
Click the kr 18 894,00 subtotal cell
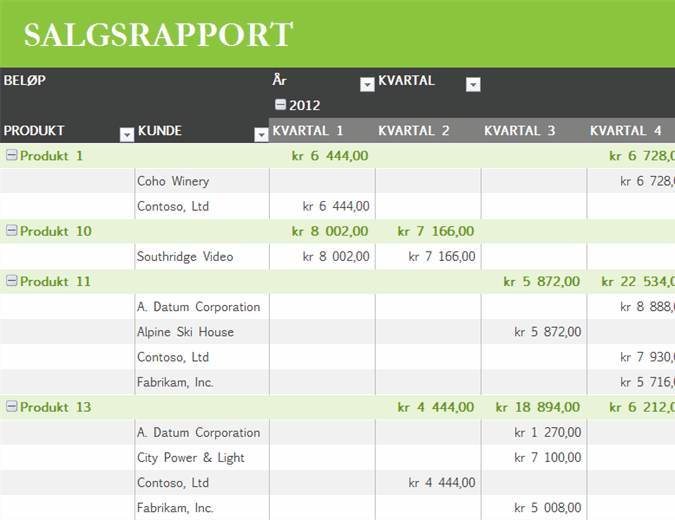click(537, 407)
